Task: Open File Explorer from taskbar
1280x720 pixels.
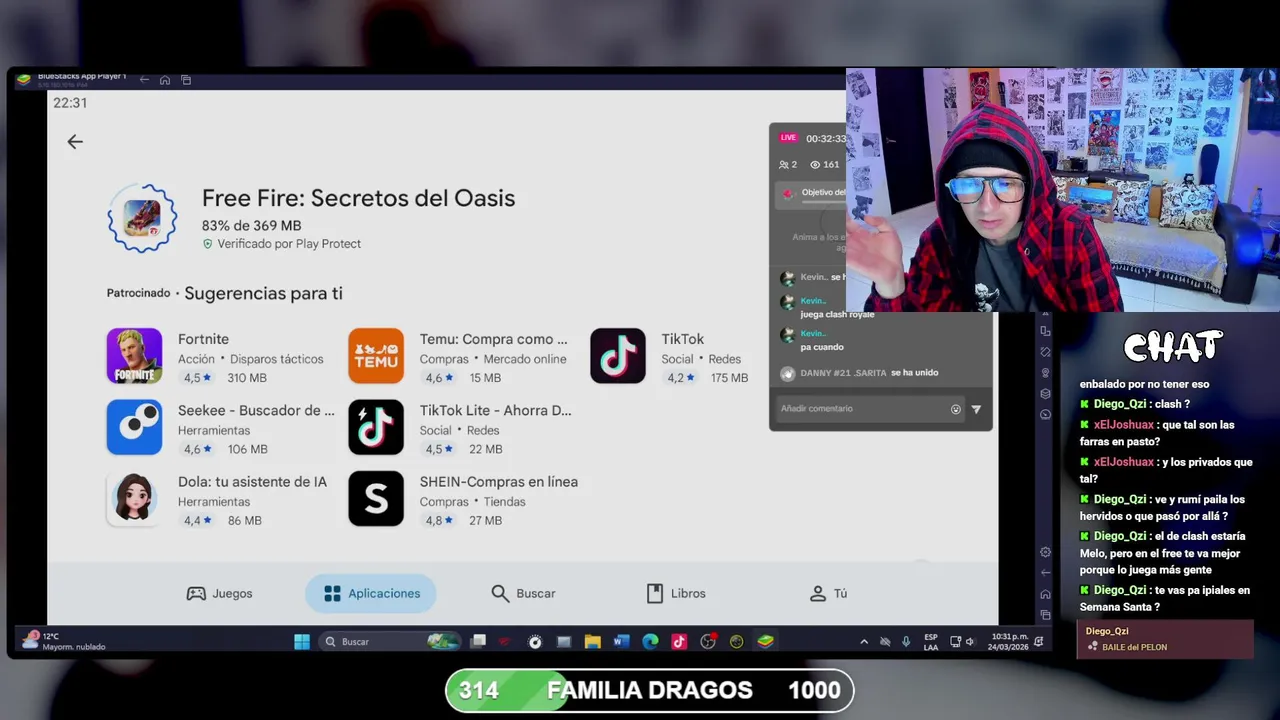Action: click(592, 642)
